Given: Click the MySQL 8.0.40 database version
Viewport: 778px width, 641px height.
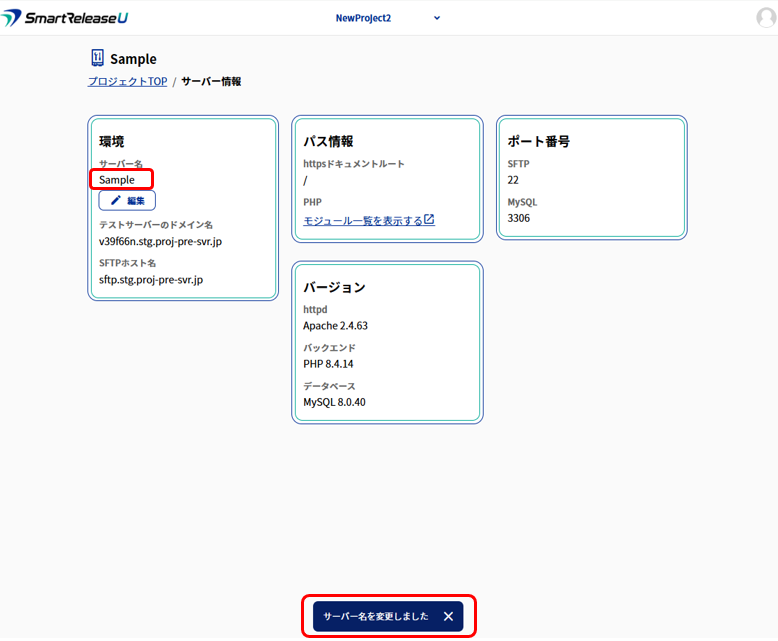Looking at the screenshot, I should (335, 402).
